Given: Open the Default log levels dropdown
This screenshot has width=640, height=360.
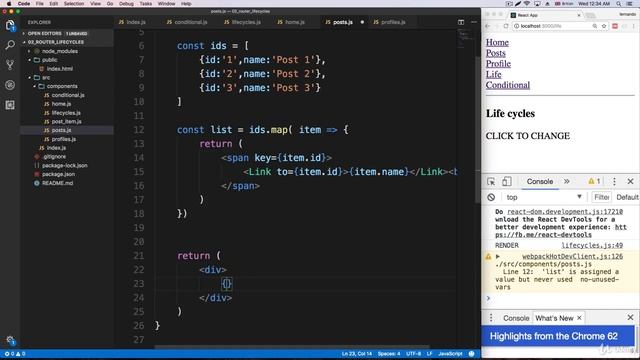Looking at the screenshot, I should [627, 197].
